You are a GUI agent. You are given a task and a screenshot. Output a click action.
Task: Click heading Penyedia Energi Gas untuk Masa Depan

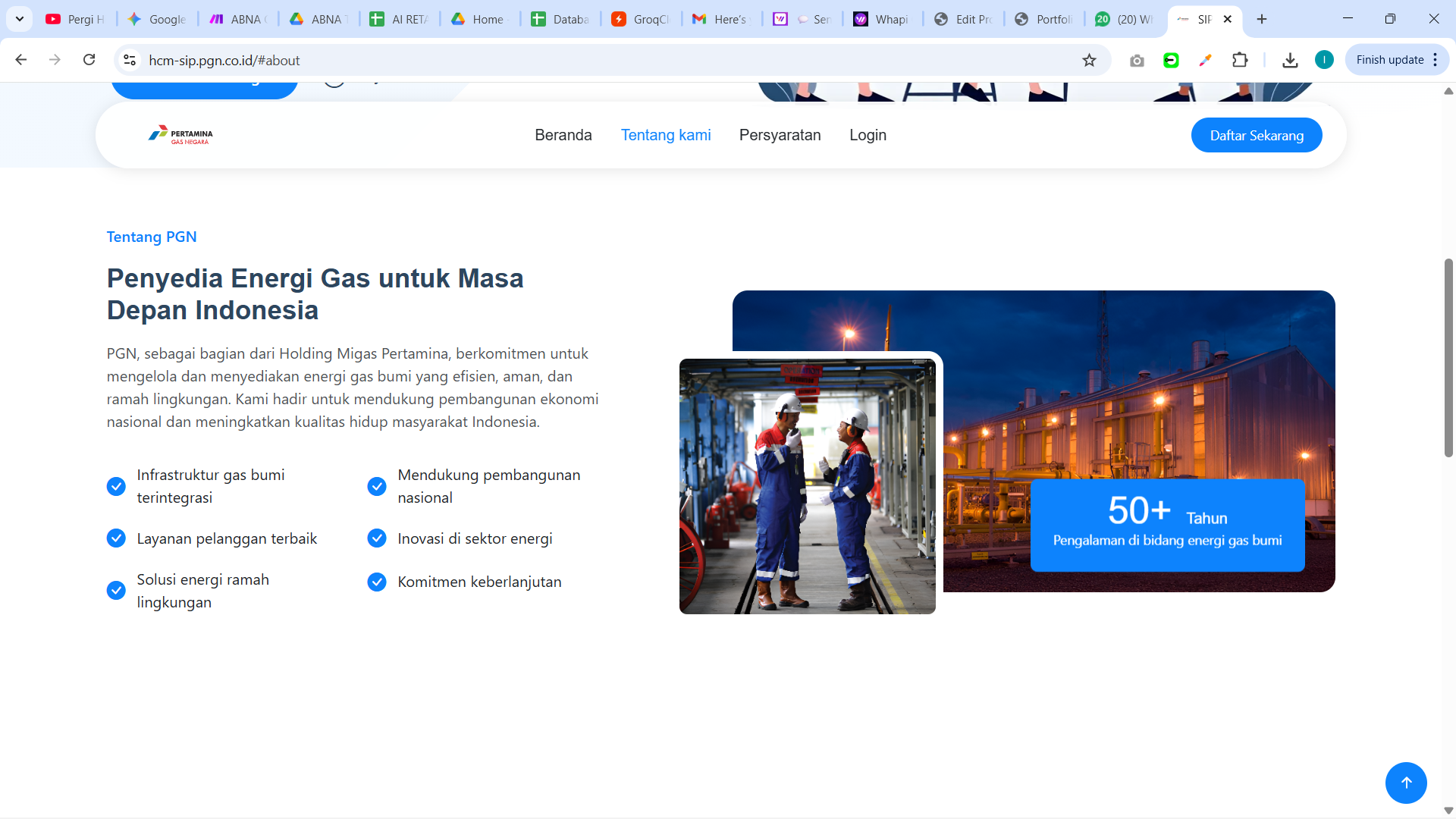pos(315,294)
